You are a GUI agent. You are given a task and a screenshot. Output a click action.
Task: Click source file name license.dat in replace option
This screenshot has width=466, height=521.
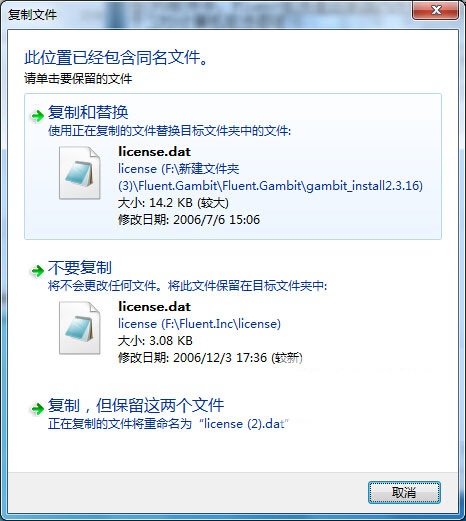coord(154,152)
